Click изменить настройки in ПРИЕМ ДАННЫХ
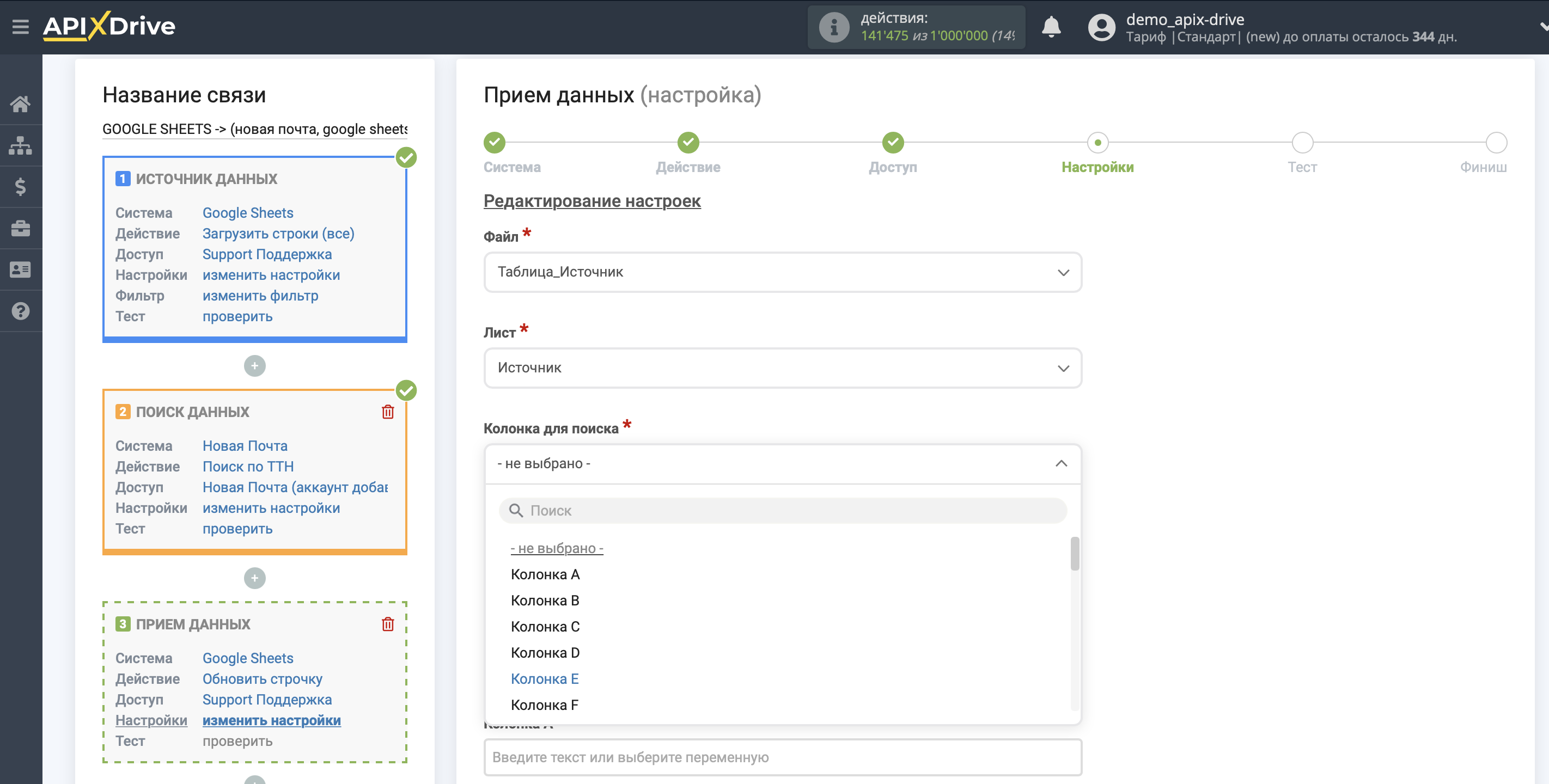This screenshot has height=784, width=1549. point(271,720)
